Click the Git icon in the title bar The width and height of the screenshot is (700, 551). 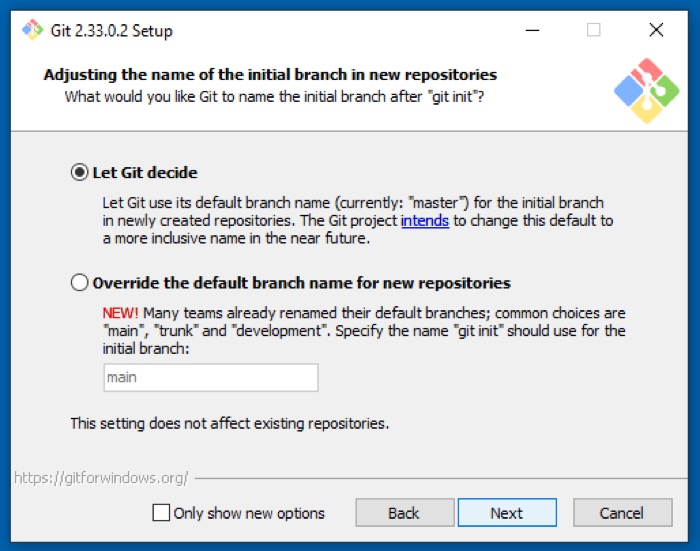33,30
